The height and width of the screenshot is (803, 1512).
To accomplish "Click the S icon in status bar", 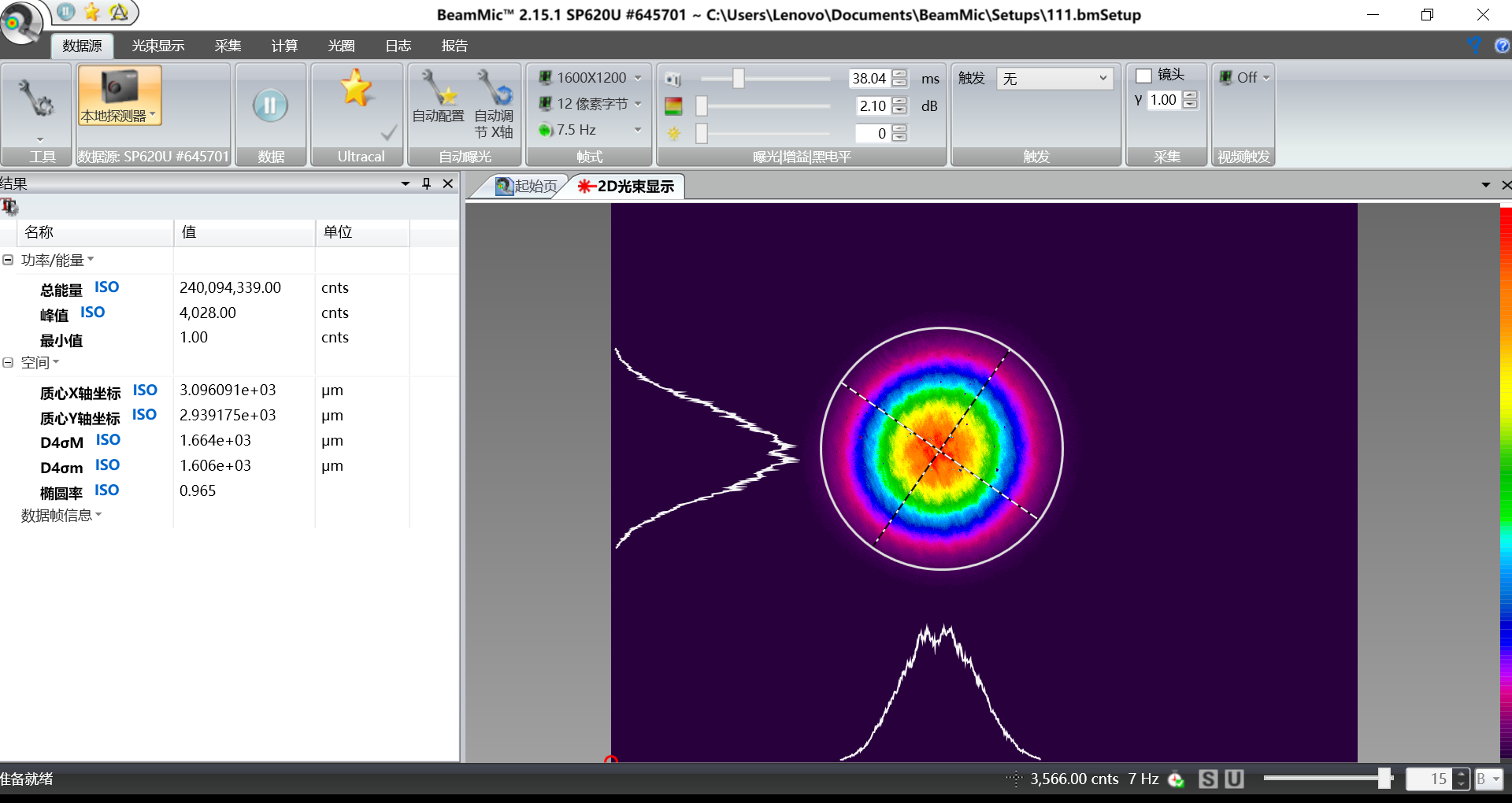I will 1207,779.
